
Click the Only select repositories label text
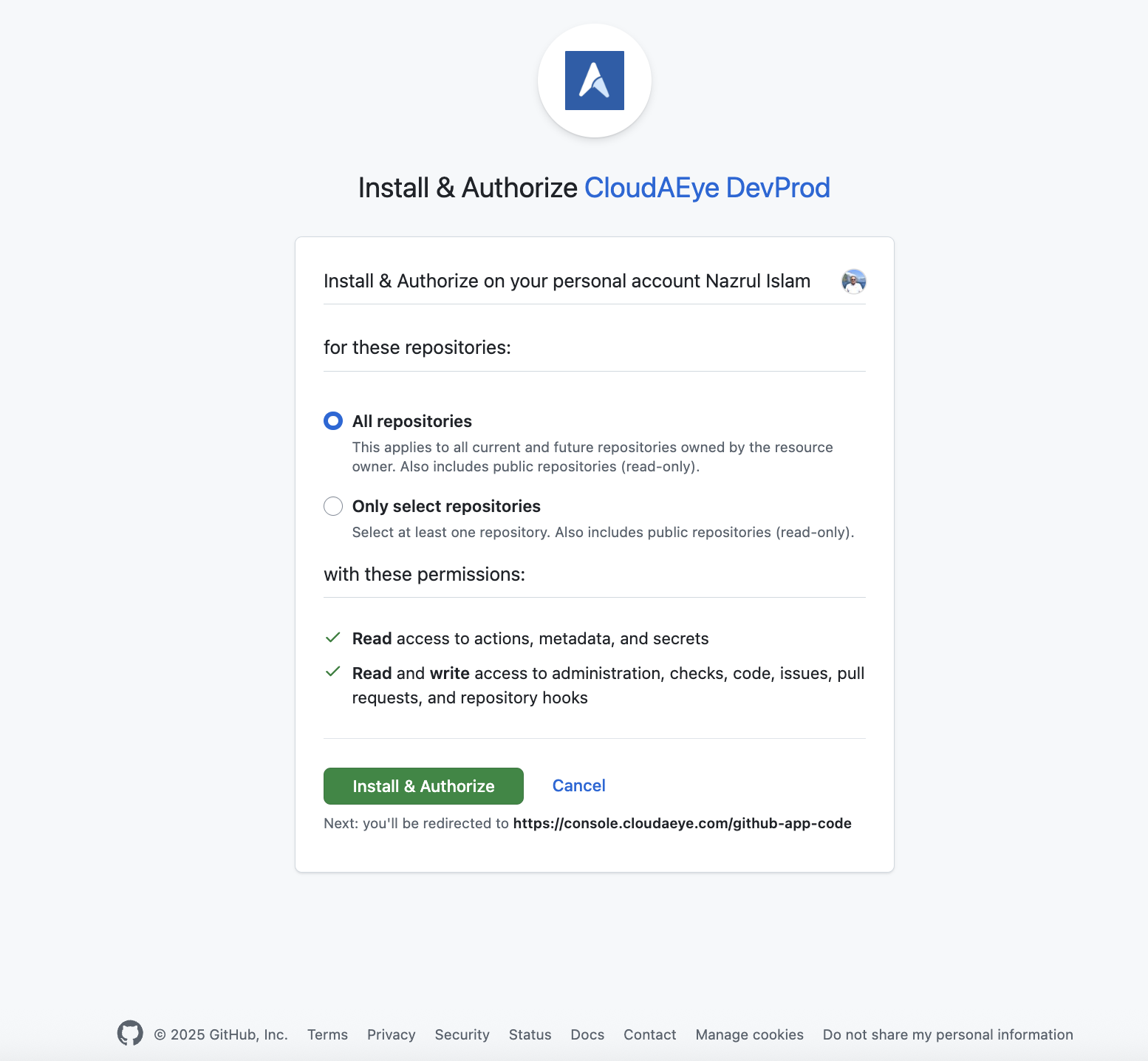click(x=446, y=506)
